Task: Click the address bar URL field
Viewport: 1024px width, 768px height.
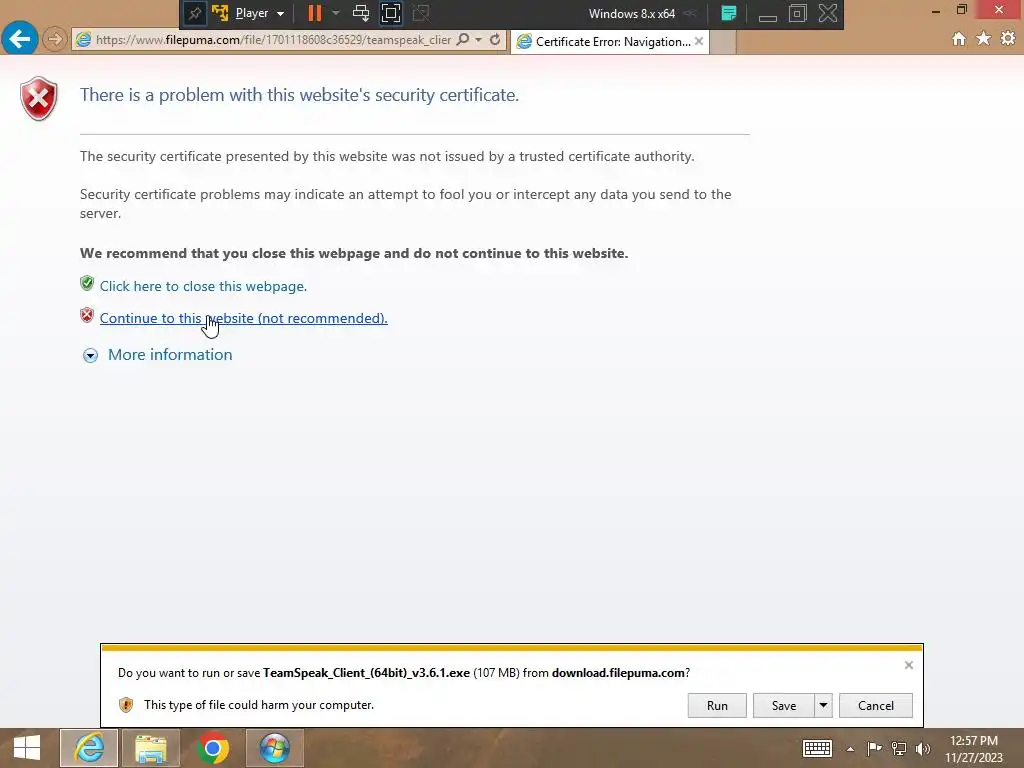Action: pos(273,40)
